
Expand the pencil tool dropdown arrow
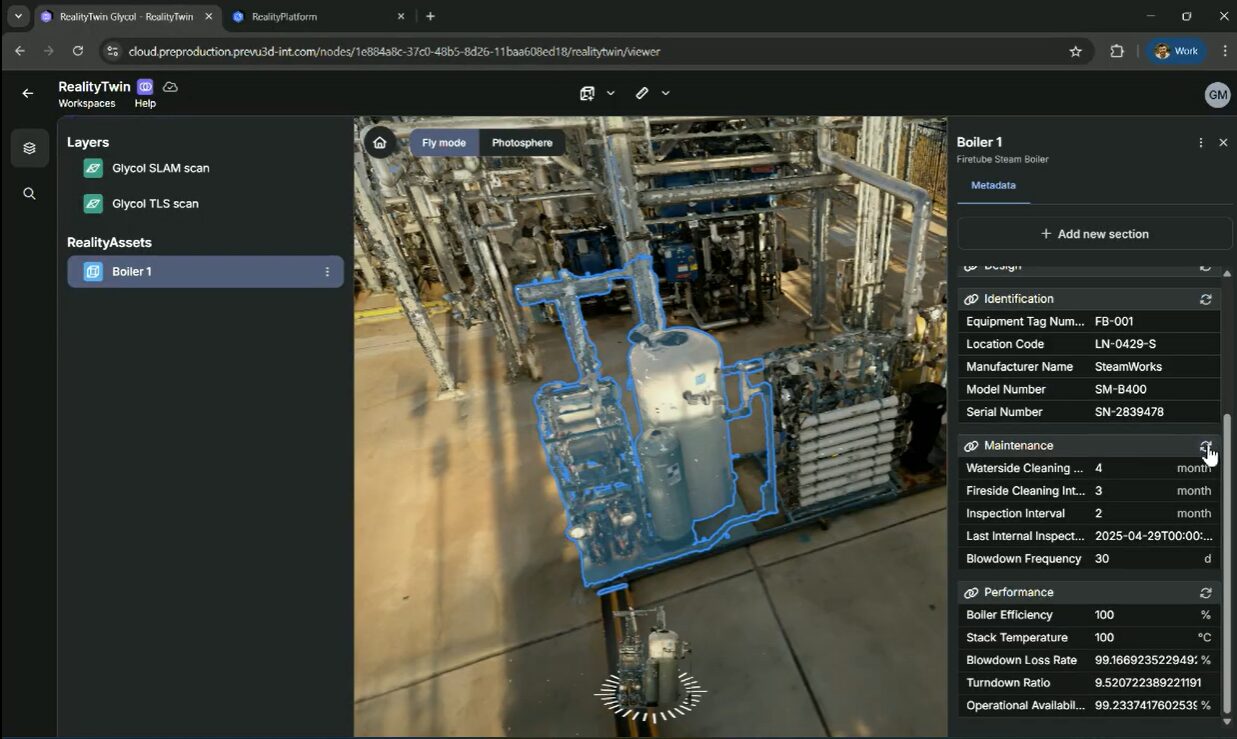(x=665, y=93)
